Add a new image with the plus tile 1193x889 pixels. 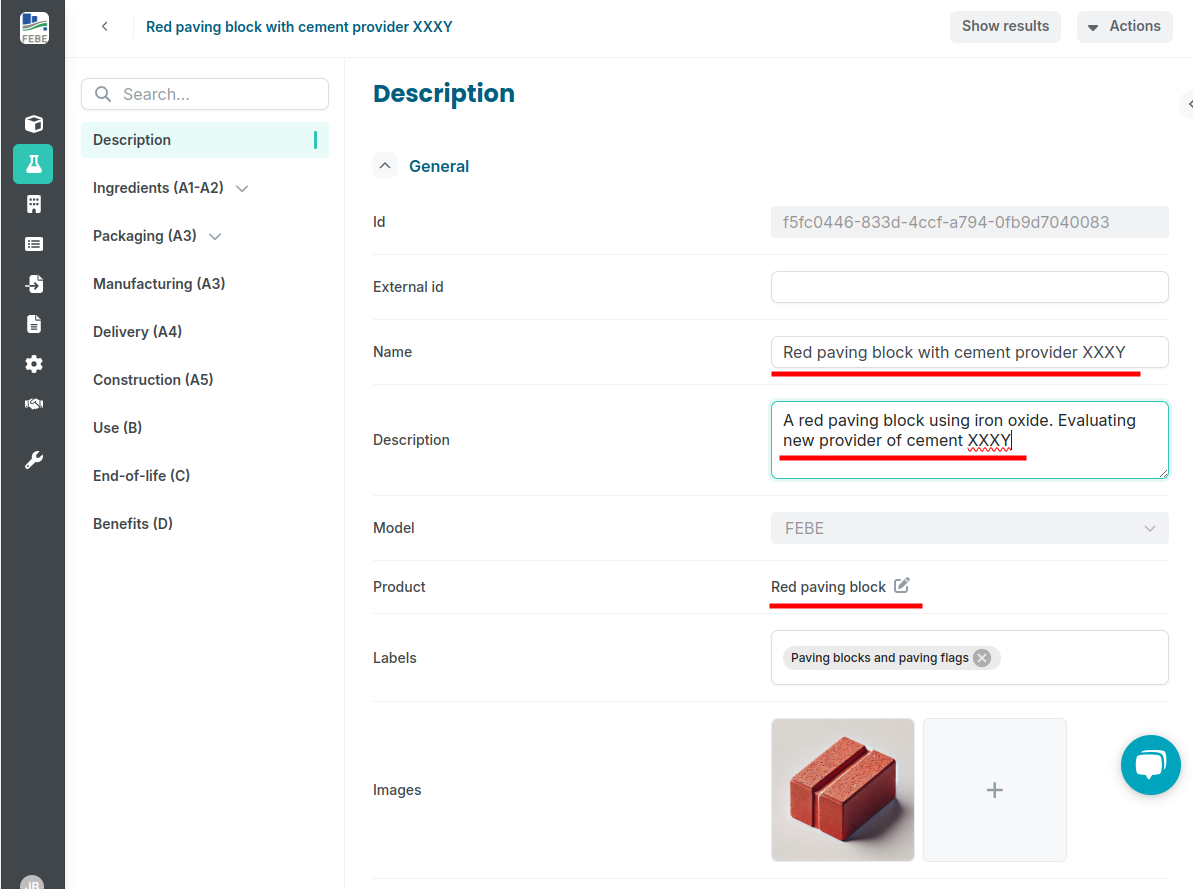pyautogui.click(x=994, y=790)
